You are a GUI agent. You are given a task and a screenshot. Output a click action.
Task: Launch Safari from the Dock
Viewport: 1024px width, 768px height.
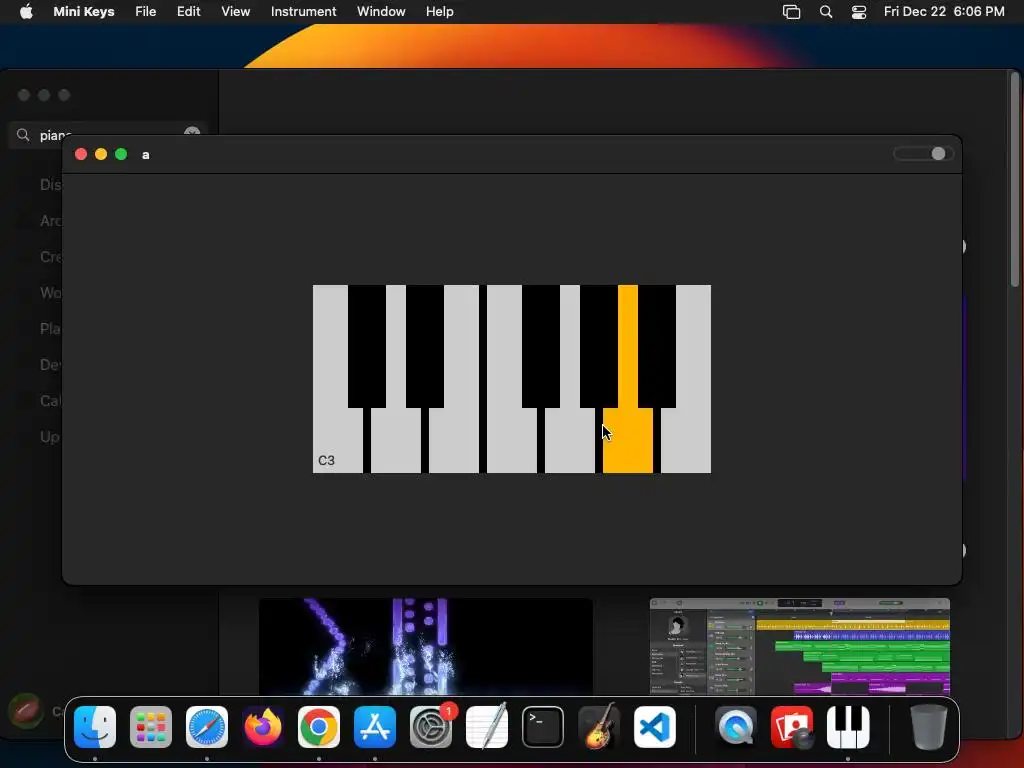tap(207, 727)
